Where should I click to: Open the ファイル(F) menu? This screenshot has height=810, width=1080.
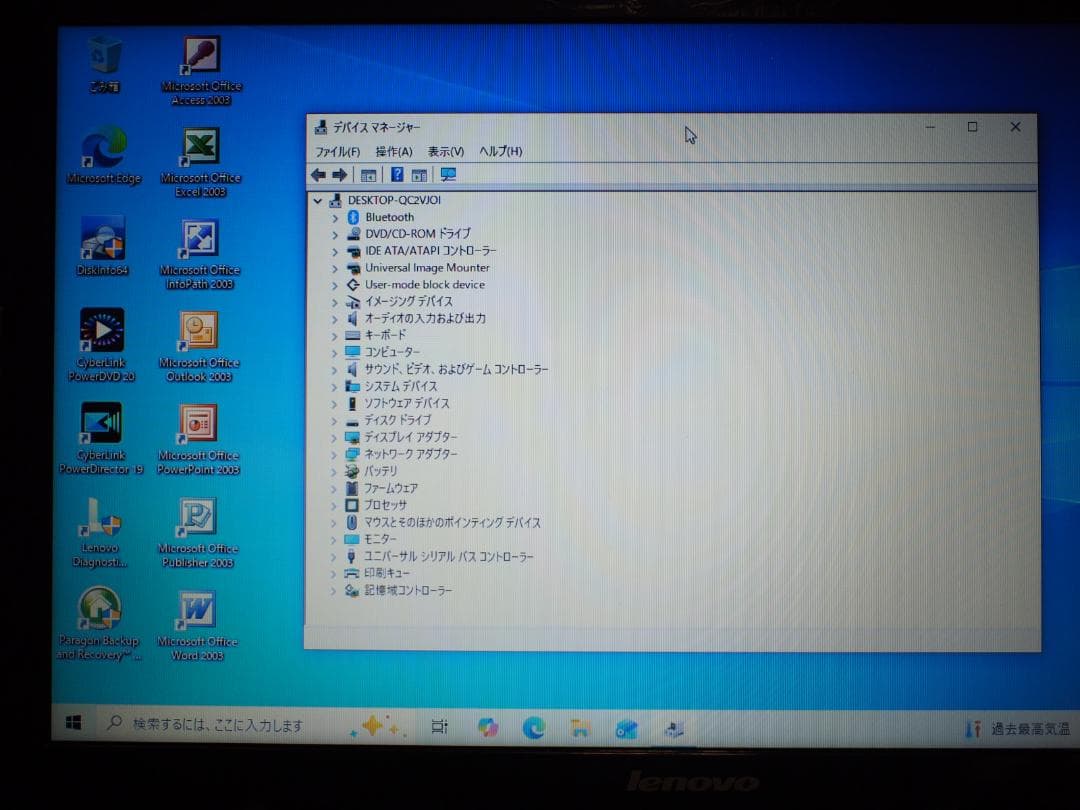point(338,152)
